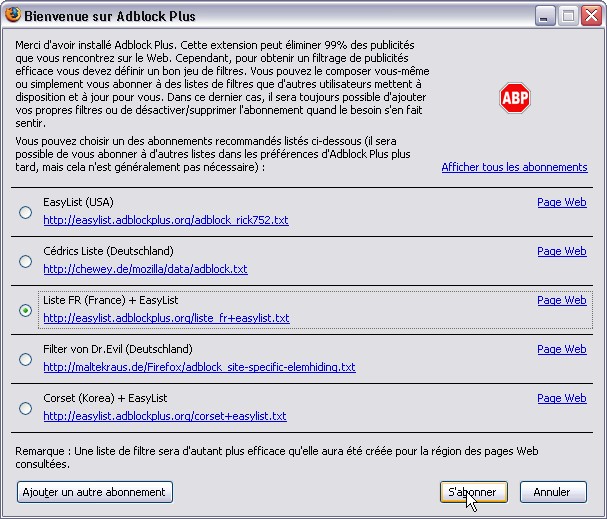This screenshot has width=607, height=519.
Task: Click the 'Filter von Dr.Evil (Deutschland)' title
Action: pos(118,349)
